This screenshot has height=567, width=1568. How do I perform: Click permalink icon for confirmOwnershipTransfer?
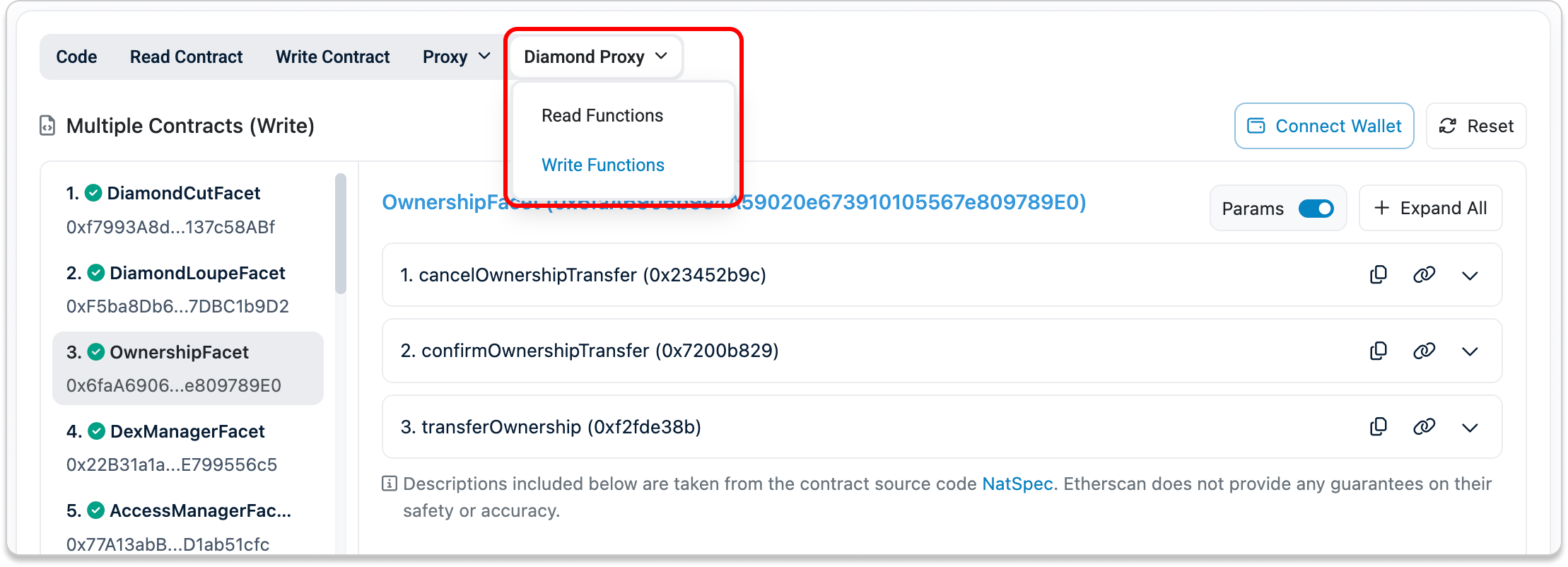tap(1424, 351)
